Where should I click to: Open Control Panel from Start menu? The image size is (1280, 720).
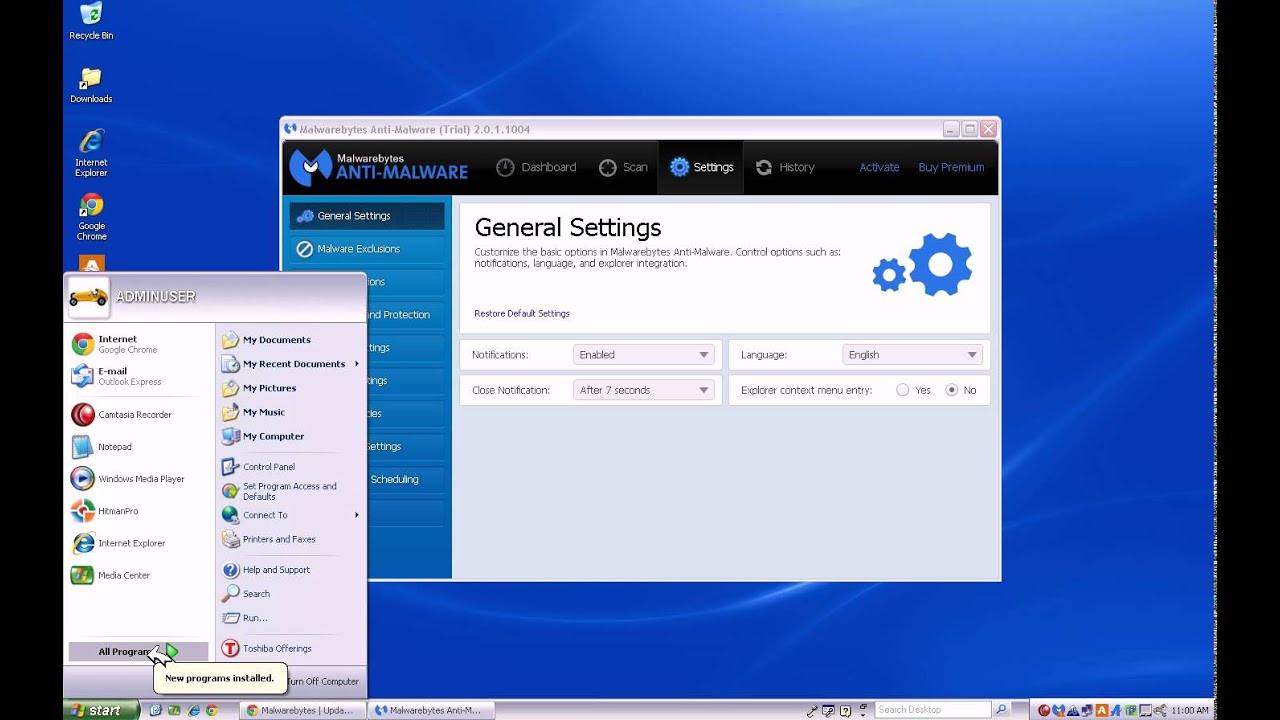[x=290, y=466]
